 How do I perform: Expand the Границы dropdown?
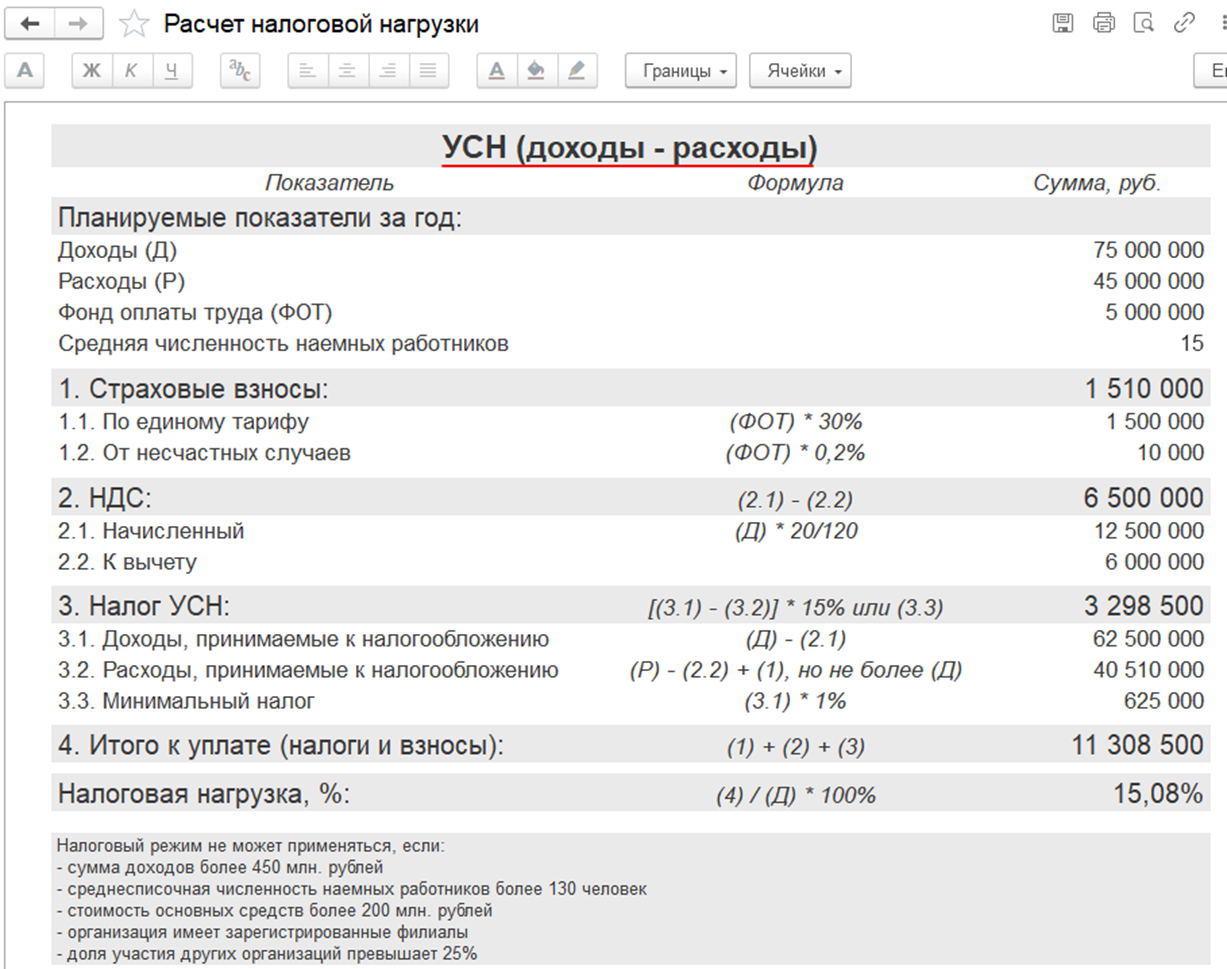pos(680,71)
